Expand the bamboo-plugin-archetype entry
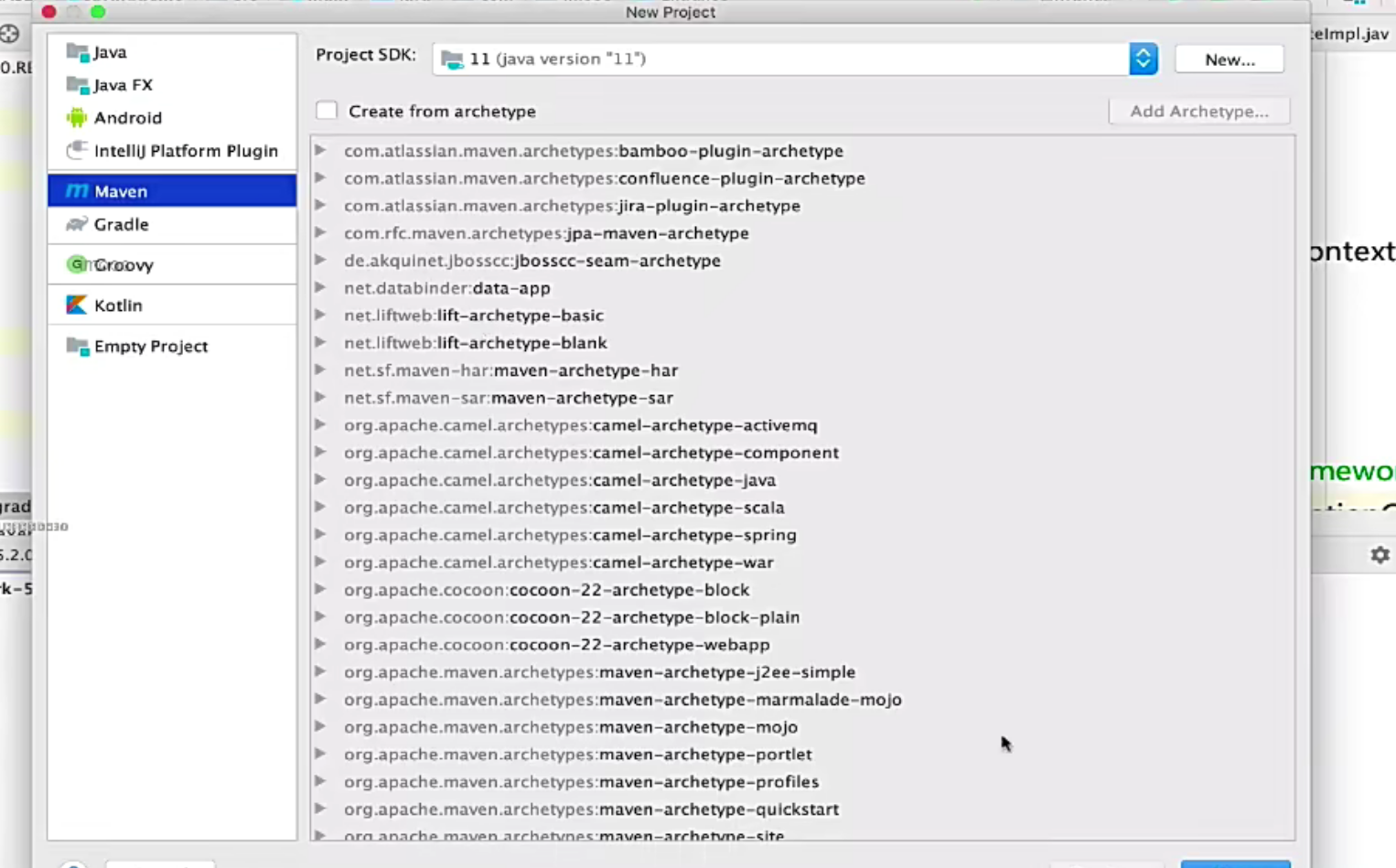 pyautogui.click(x=320, y=150)
